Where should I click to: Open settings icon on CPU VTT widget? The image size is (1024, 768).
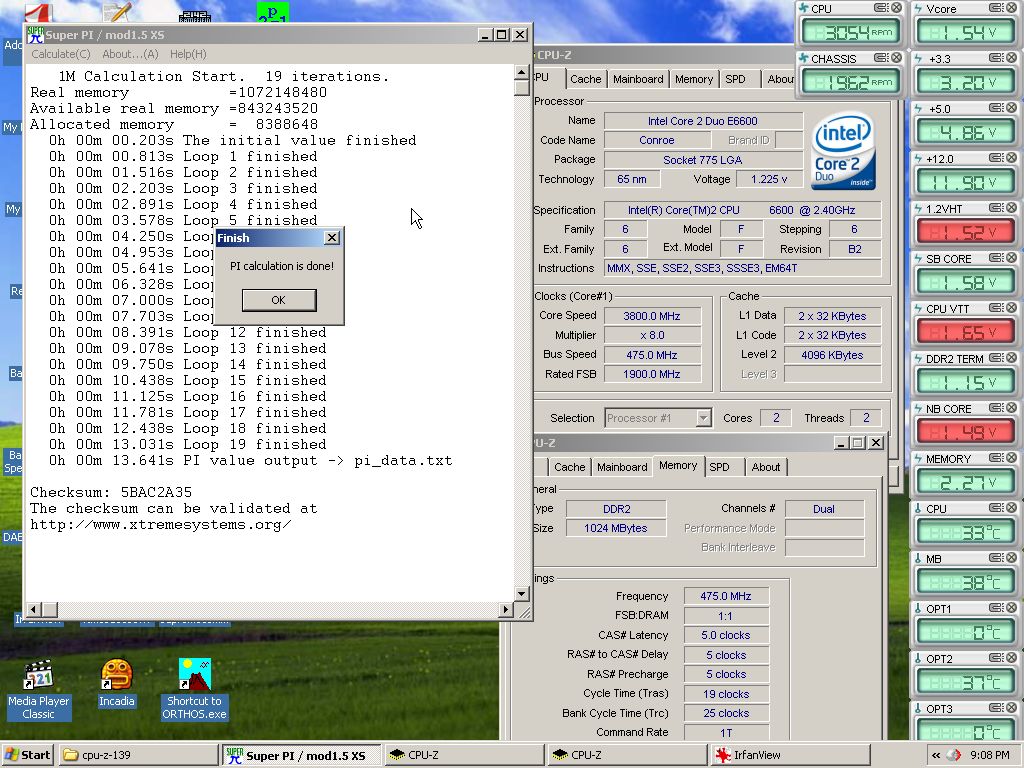996,308
